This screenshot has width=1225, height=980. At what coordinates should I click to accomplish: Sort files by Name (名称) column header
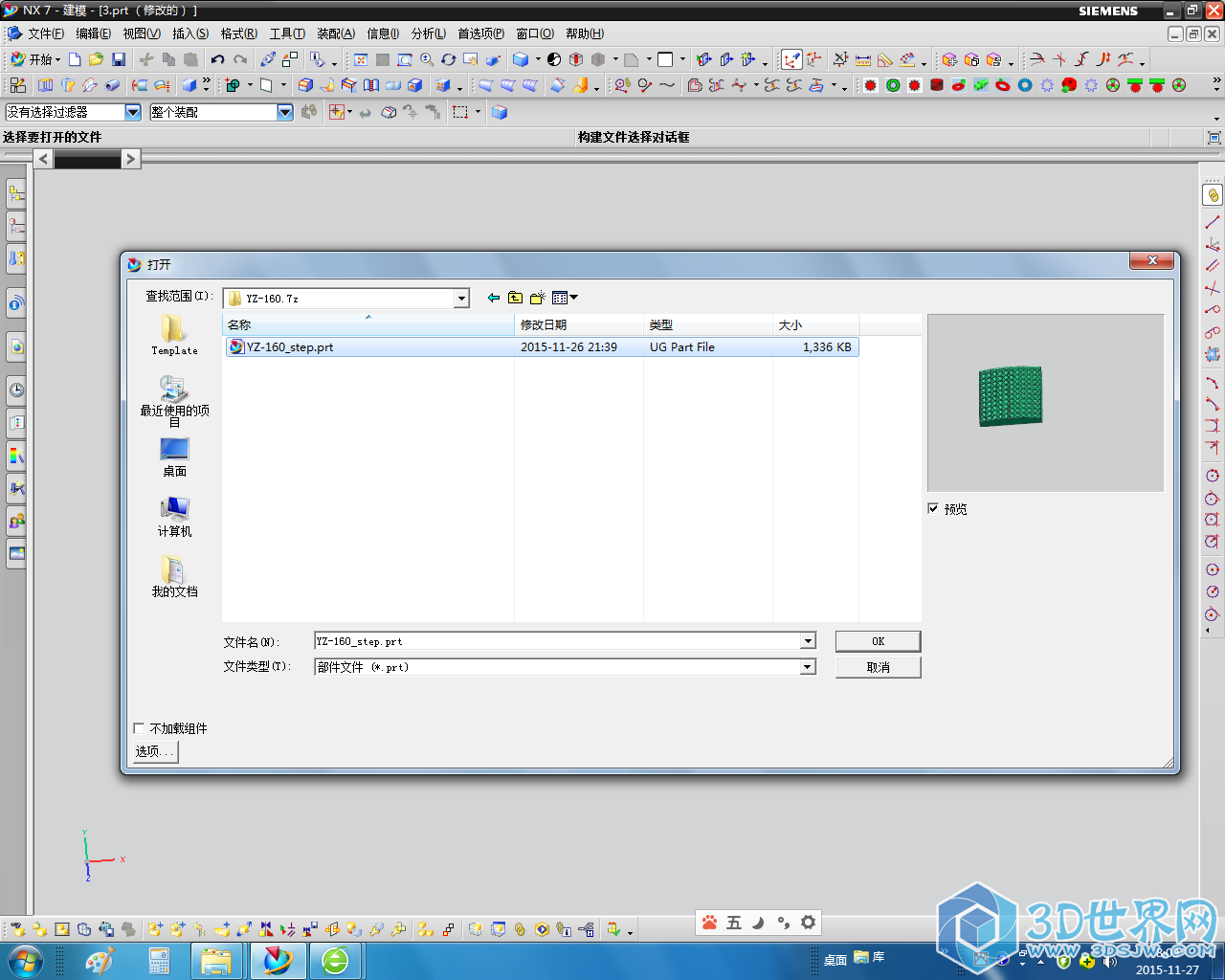tap(368, 324)
